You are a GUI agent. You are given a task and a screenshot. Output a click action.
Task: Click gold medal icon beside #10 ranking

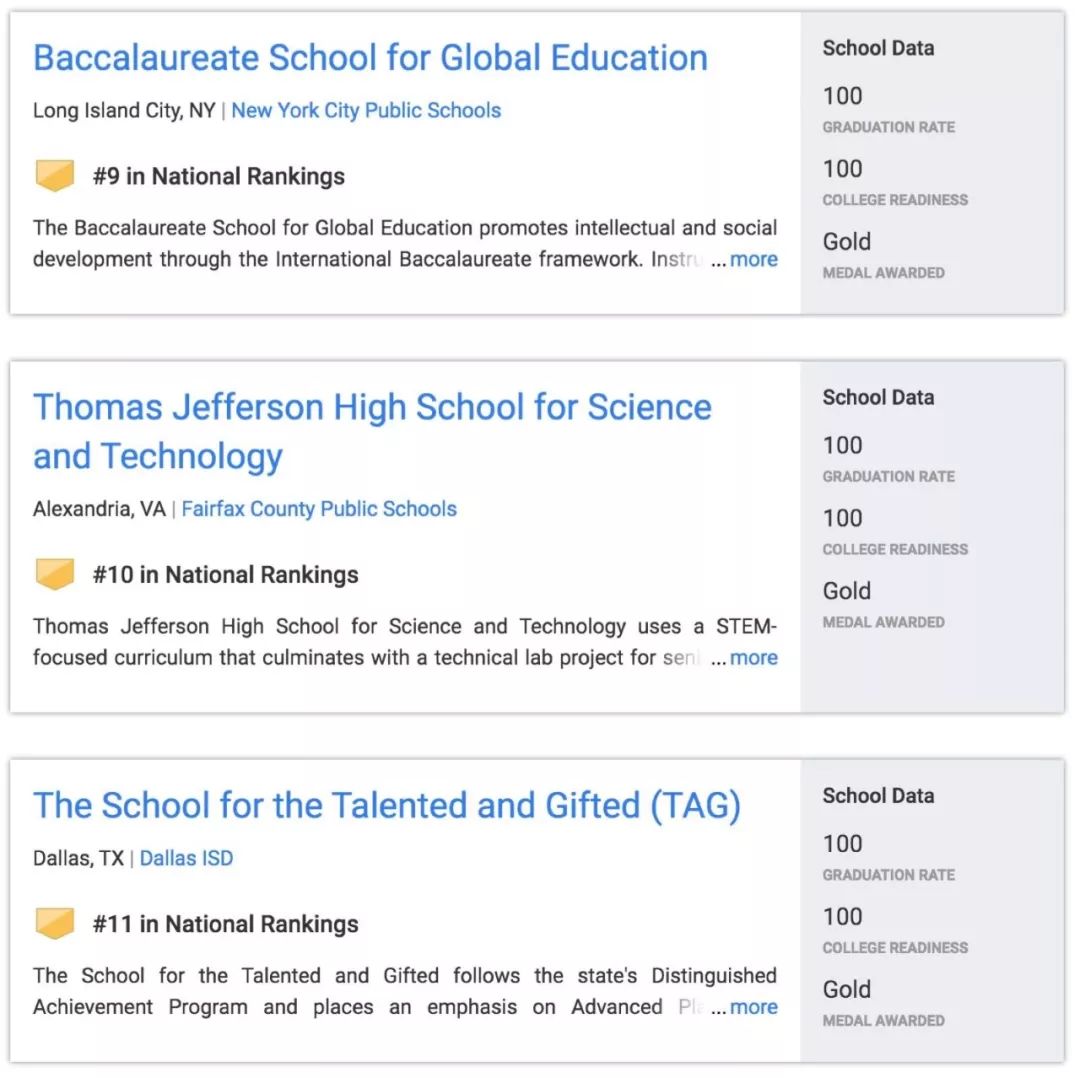55,575
